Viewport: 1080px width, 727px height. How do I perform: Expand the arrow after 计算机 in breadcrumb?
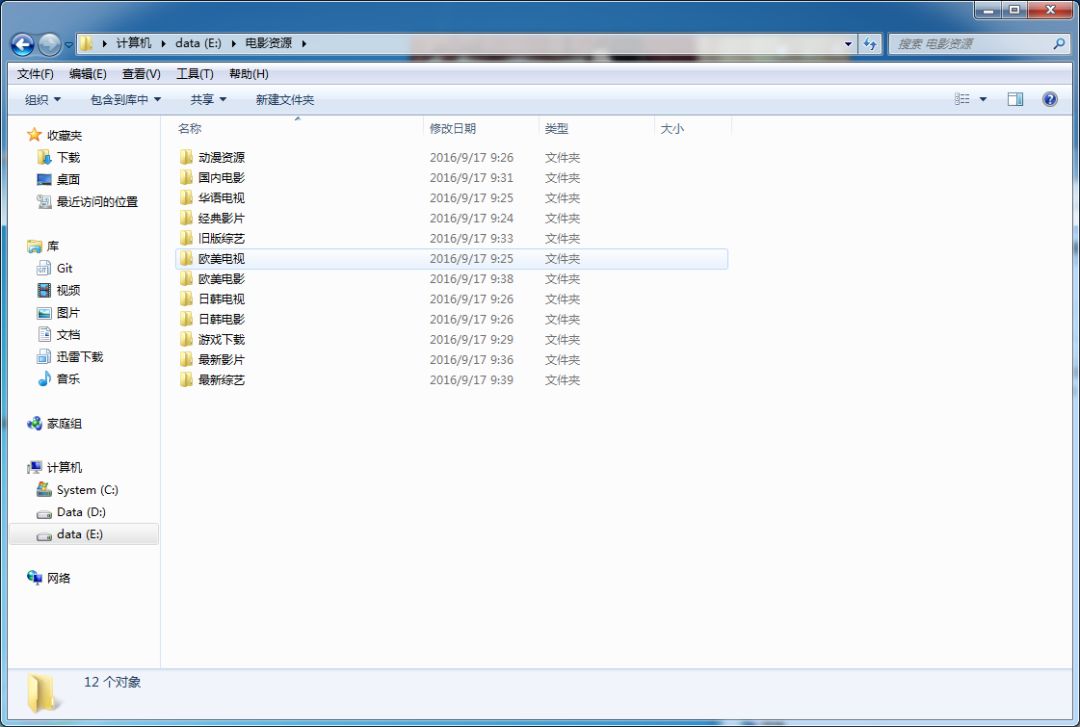pyautogui.click(x=164, y=43)
